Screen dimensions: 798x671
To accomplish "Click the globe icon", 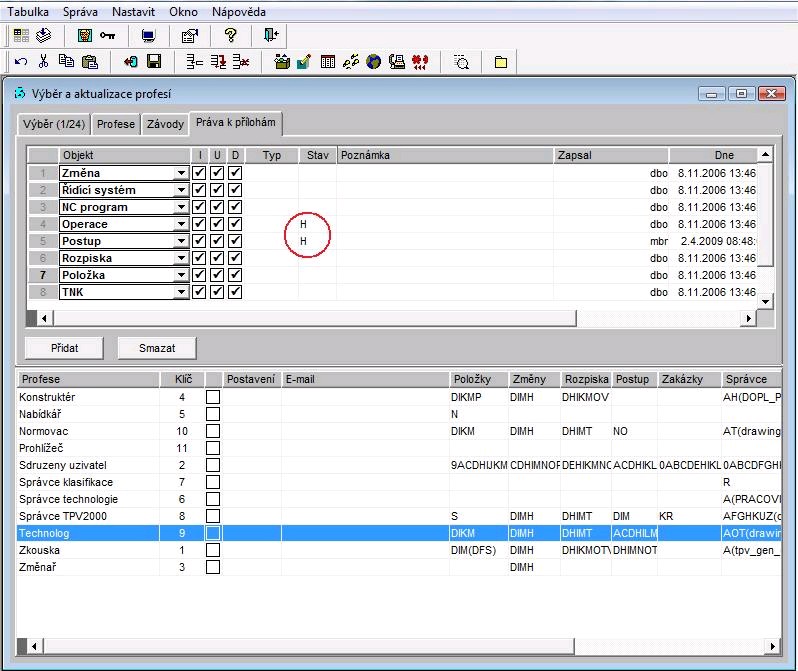I will (x=374, y=62).
